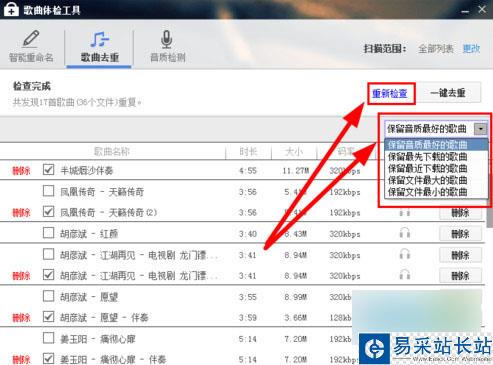
Task: Check the 胡彦斌 - 愿望 checkbox
Action: (49, 296)
